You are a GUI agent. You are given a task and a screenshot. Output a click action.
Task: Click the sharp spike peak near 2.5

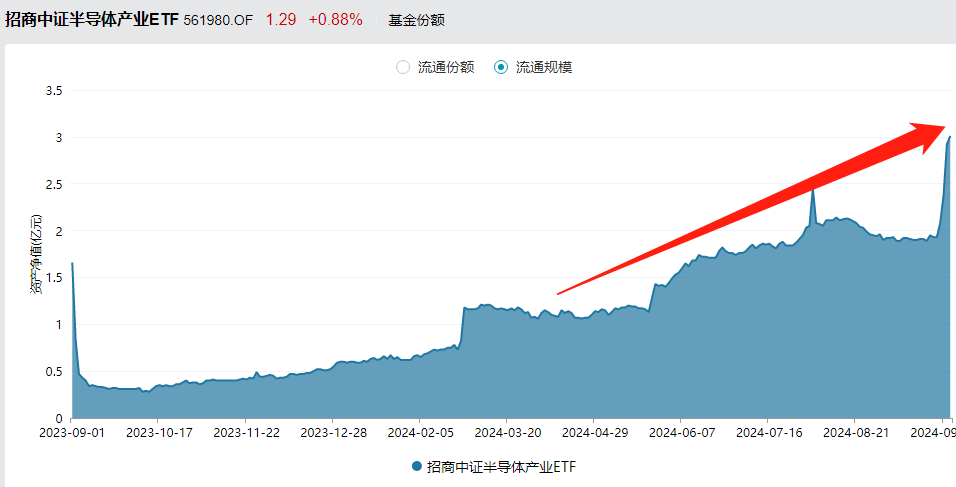(812, 189)
